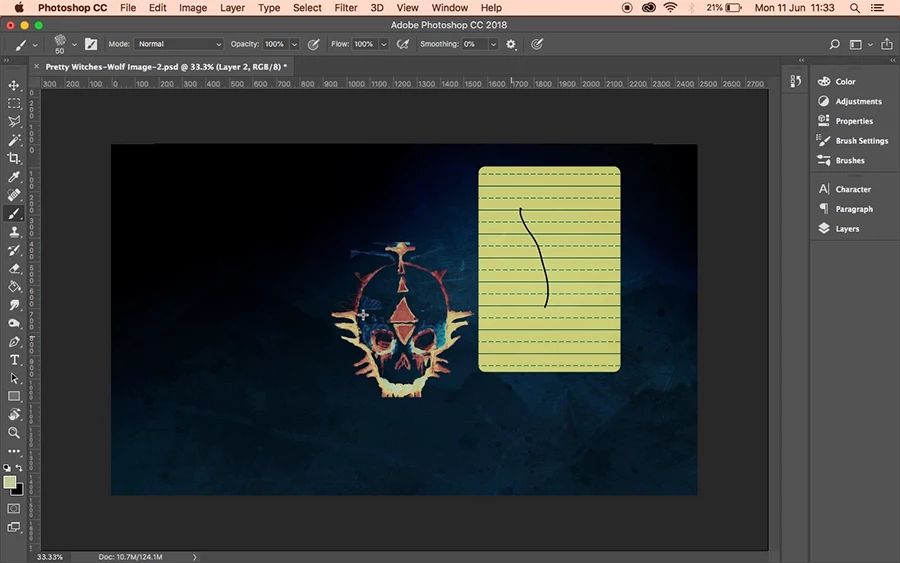Click the Opacity value field
This screenshot has width=900, height=563.
tap(276, 44)
